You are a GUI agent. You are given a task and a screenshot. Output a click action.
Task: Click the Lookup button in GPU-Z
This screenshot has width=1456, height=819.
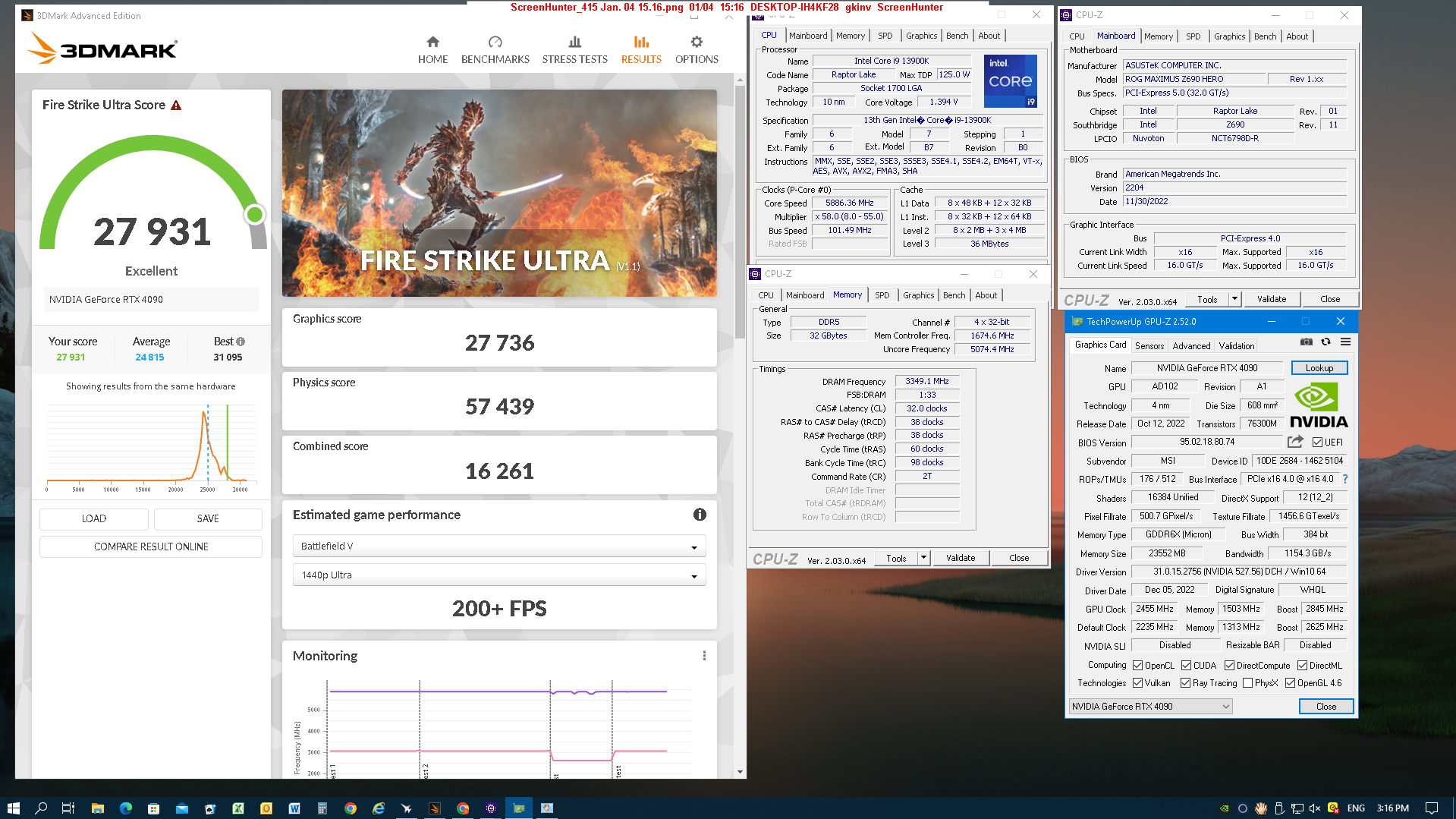point(1319,368)
